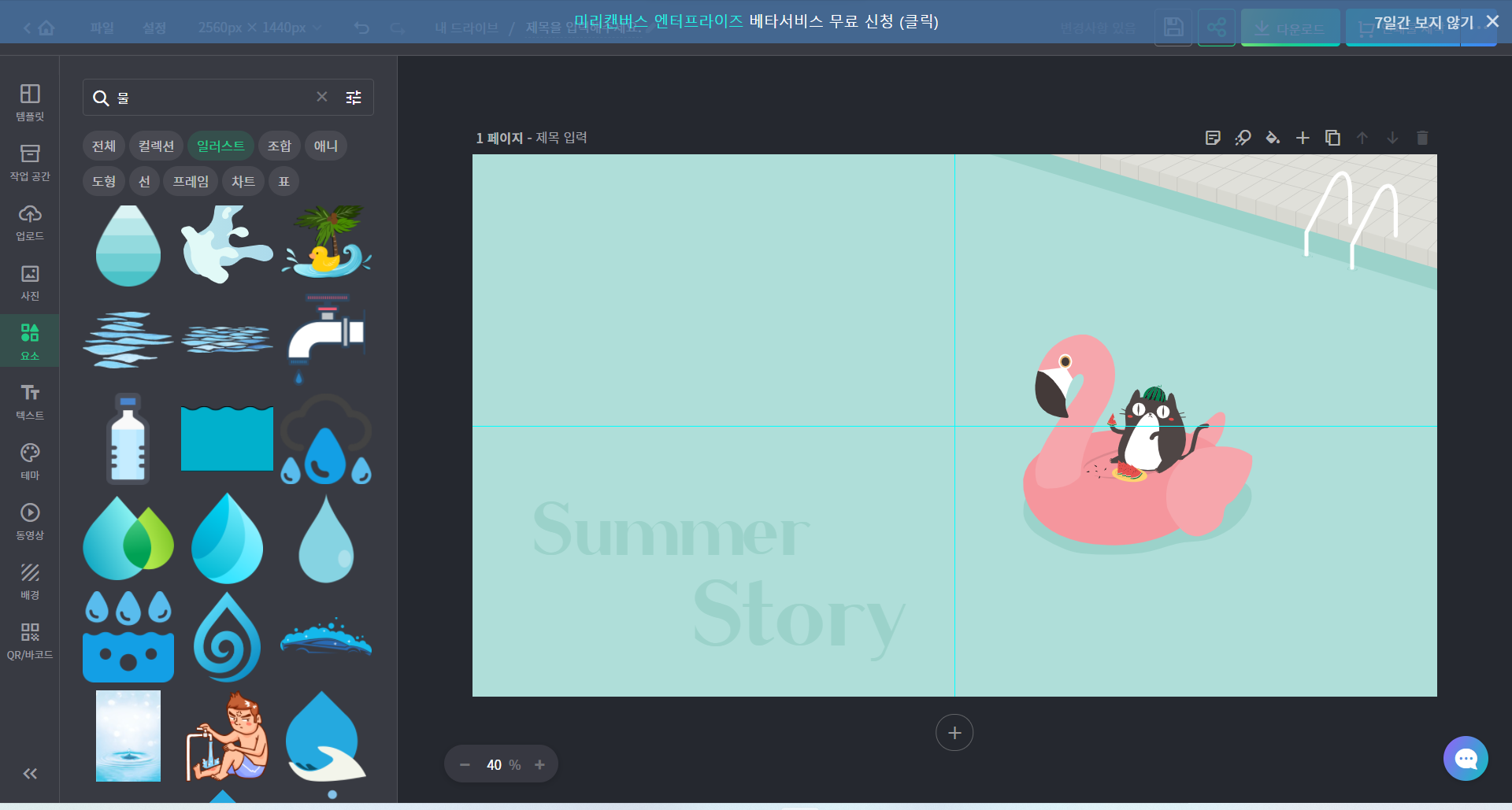The image size is (1512, 810).
Task: Increase zoom with the plus button
Action: click(x=539, y=764)
